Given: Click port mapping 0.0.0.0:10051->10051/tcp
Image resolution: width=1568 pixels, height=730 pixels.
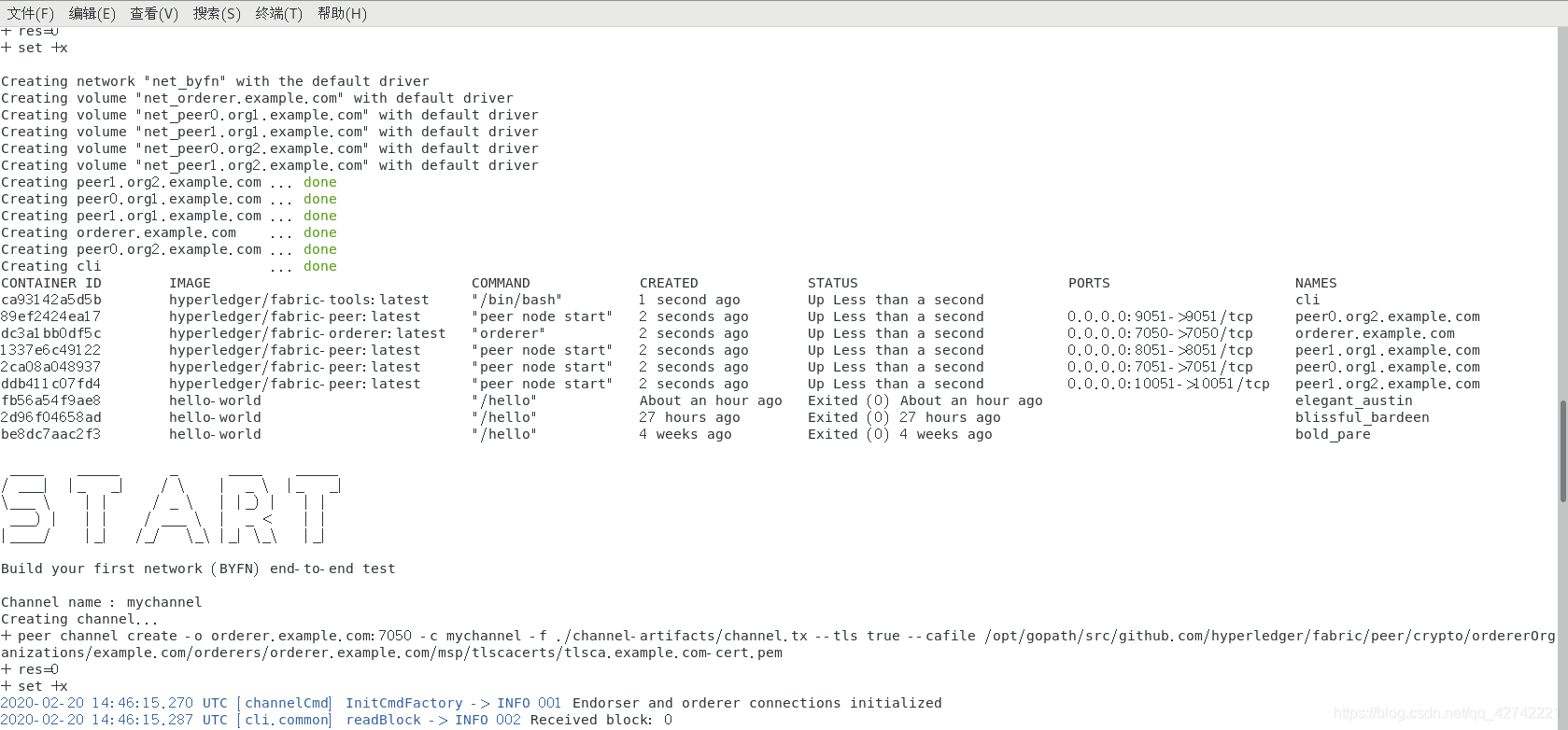Looking at the screenshot, I should pos(1169,384).
